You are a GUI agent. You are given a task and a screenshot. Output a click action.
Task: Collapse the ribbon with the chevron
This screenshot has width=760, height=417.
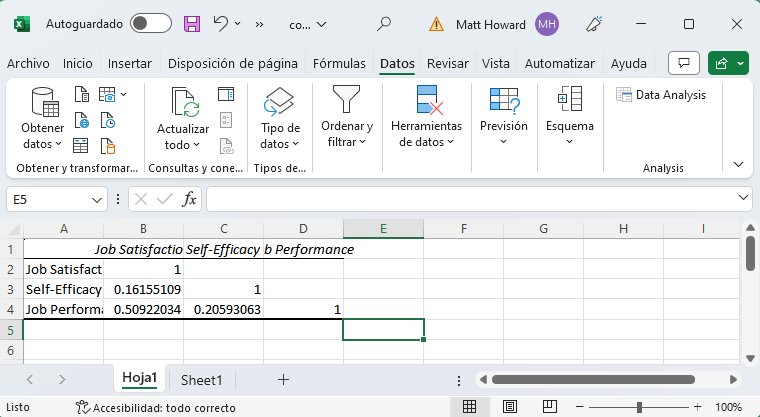[739, 164]
